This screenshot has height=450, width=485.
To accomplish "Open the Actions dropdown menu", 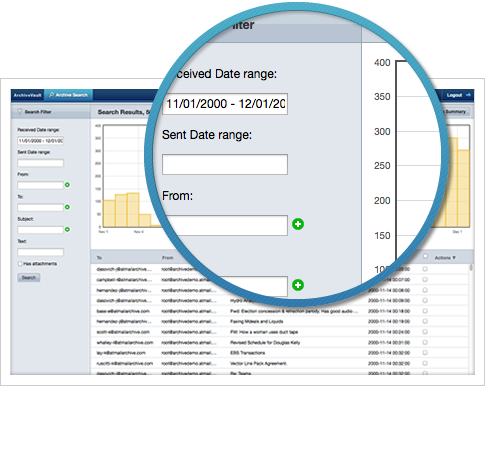I will (x=445, y=258).
